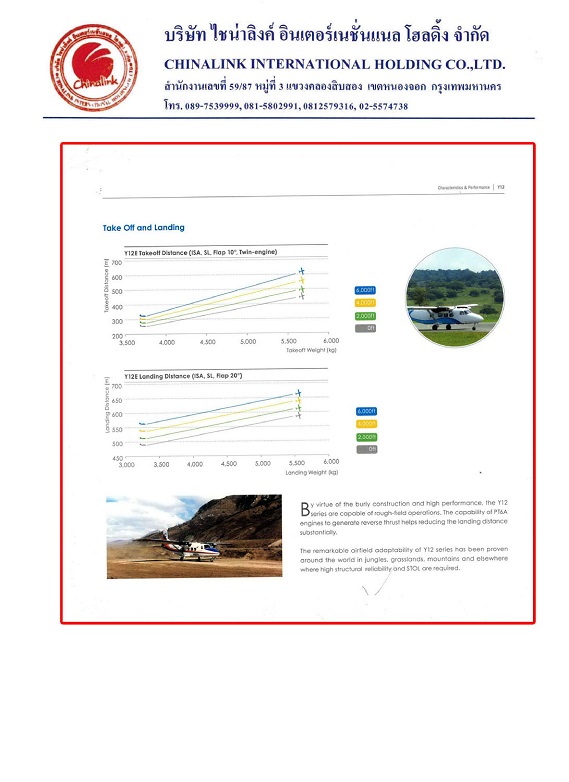Image resolution: width=569 pixels, height=782 pixels.
Task: Click the blue airplane marker on landing chart
Action: 298,393
